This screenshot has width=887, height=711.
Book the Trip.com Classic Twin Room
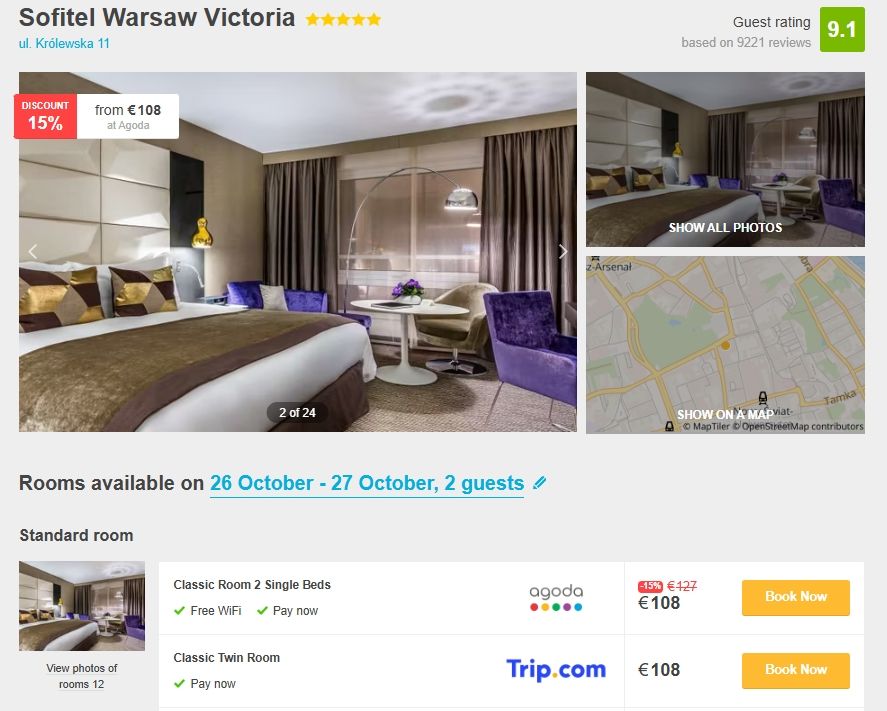(x=795, y=670)
